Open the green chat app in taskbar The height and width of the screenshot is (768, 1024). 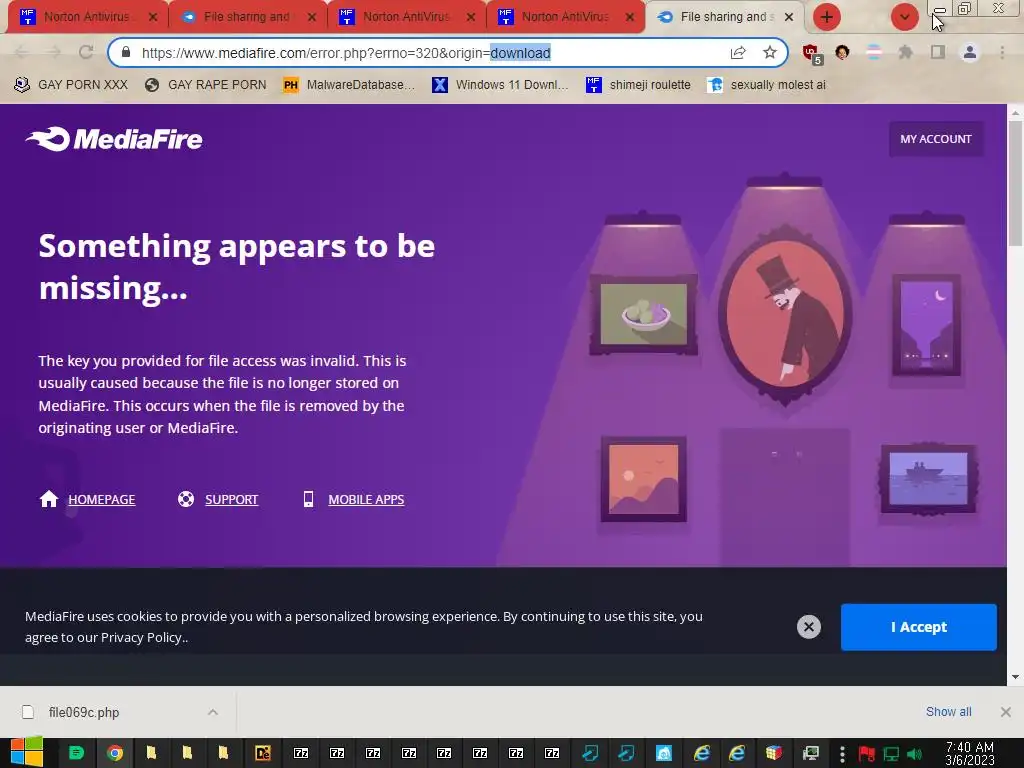76,753
